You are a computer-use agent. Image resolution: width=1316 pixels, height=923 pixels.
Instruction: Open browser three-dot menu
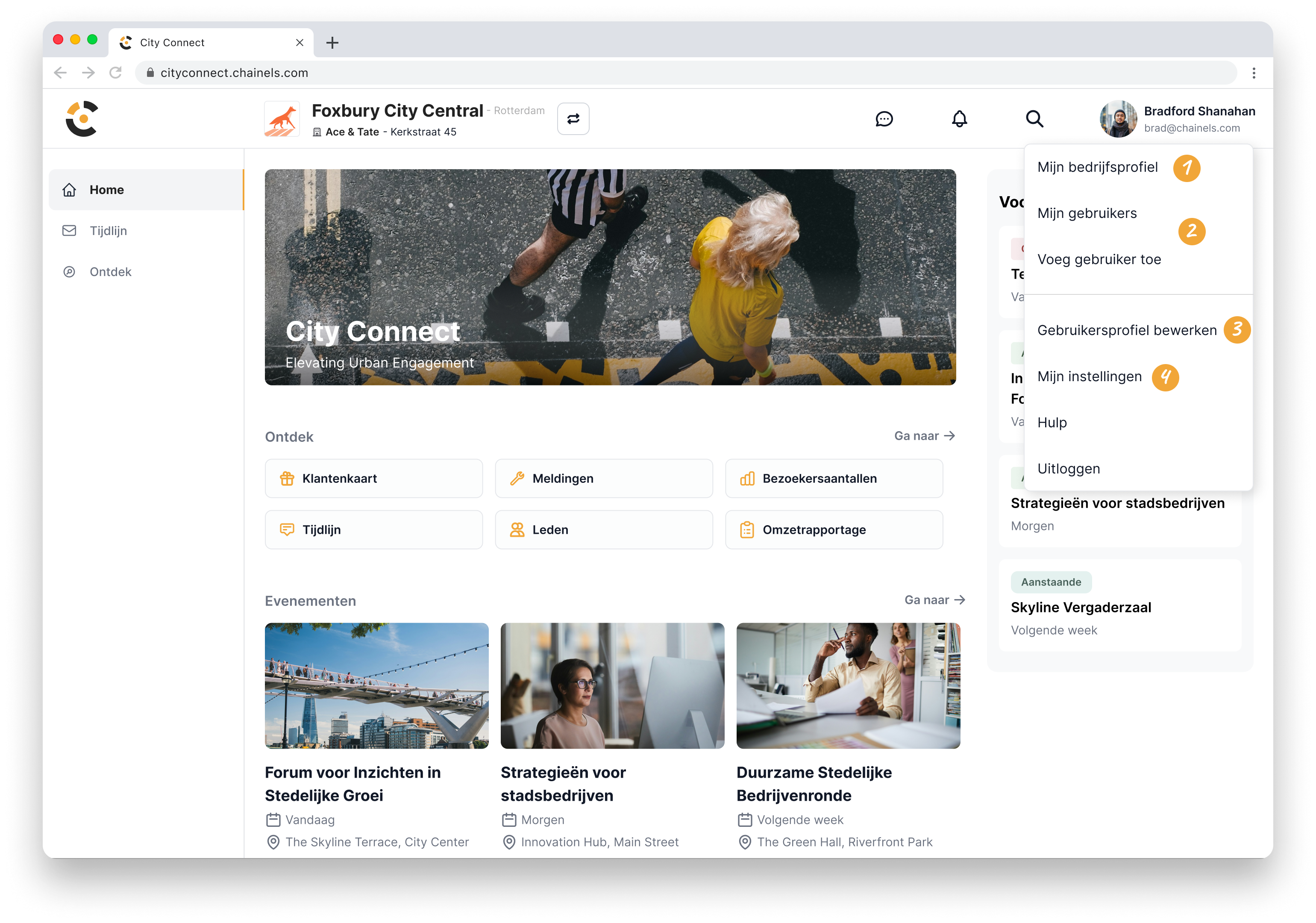tap(1254, 73)
